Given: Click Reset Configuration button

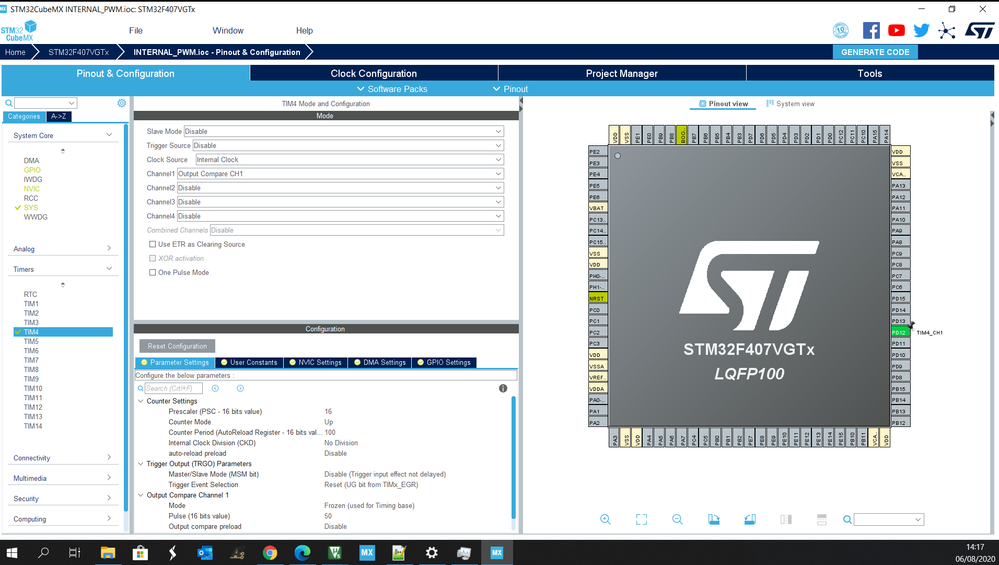Looking at the screenshot, I should [x=177, y=346].
